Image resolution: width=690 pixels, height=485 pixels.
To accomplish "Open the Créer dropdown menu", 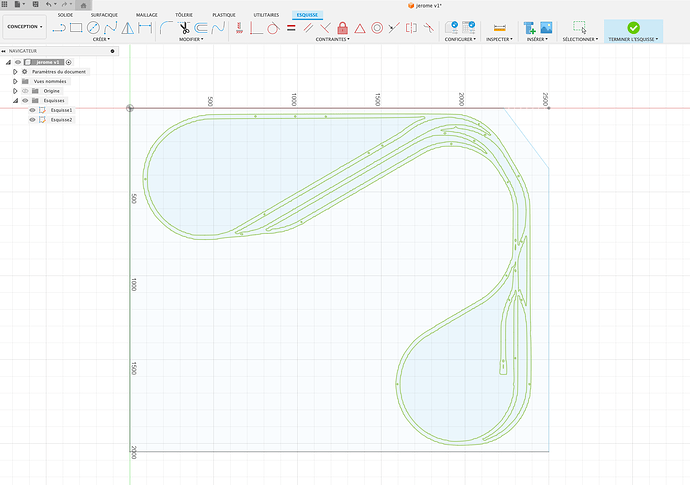I will click(x=100, y=39).
